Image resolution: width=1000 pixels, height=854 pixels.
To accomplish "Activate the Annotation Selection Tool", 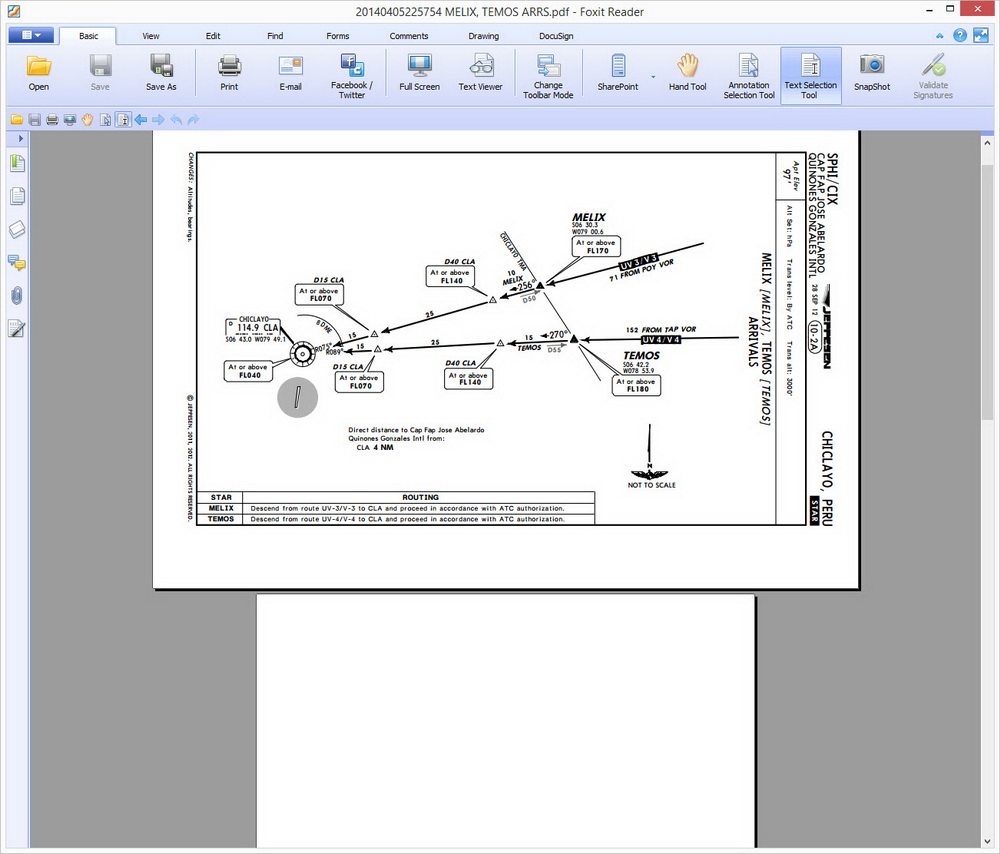I will pos(749,75).
